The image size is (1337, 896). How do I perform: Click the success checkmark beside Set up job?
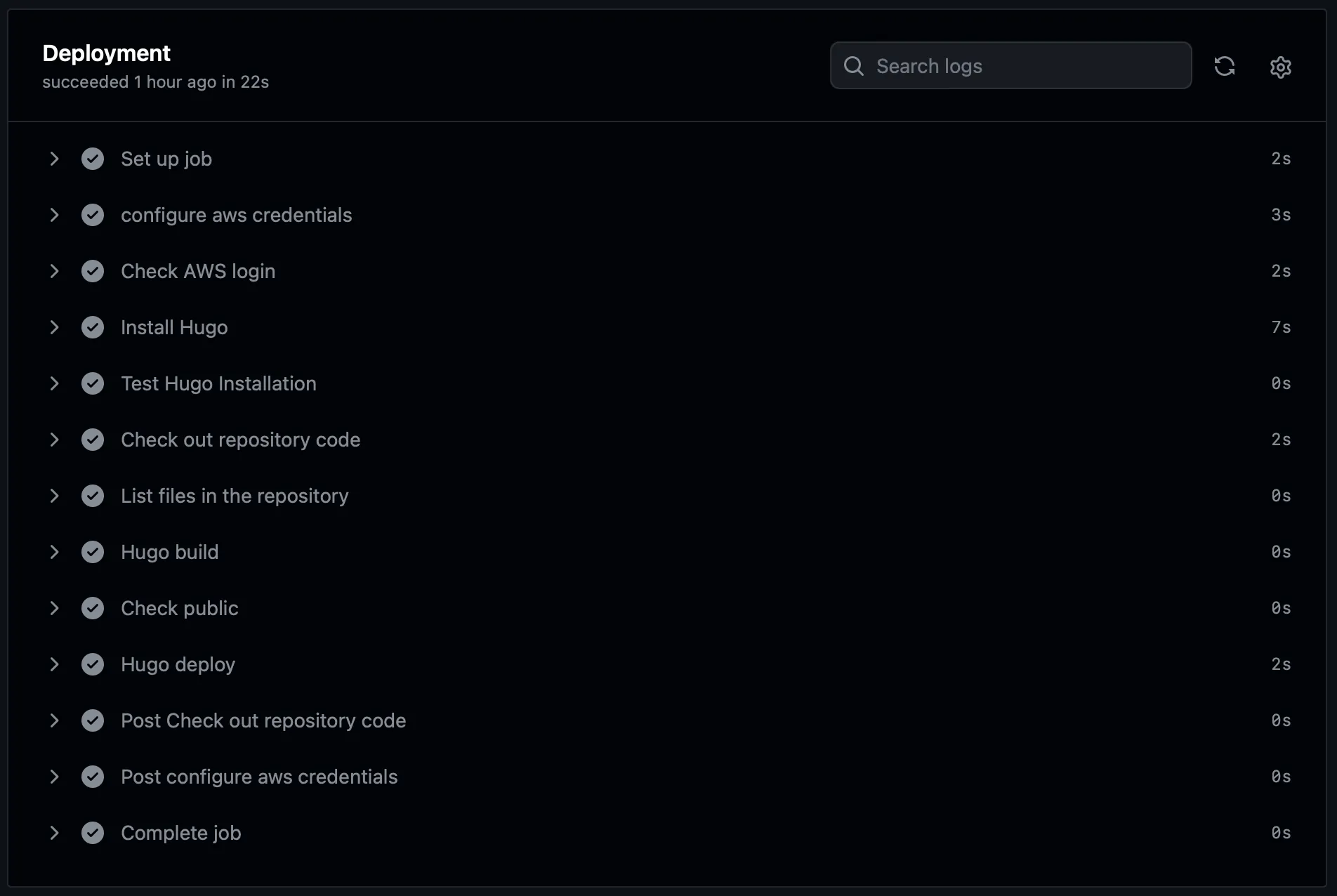93,159
